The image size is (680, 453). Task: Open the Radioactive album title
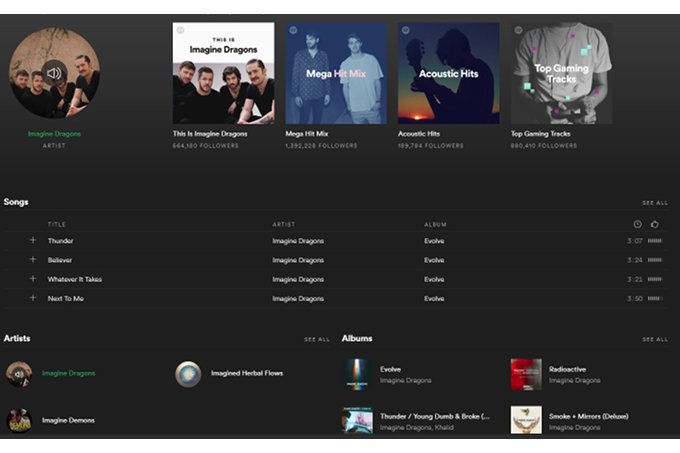[567, 369]
